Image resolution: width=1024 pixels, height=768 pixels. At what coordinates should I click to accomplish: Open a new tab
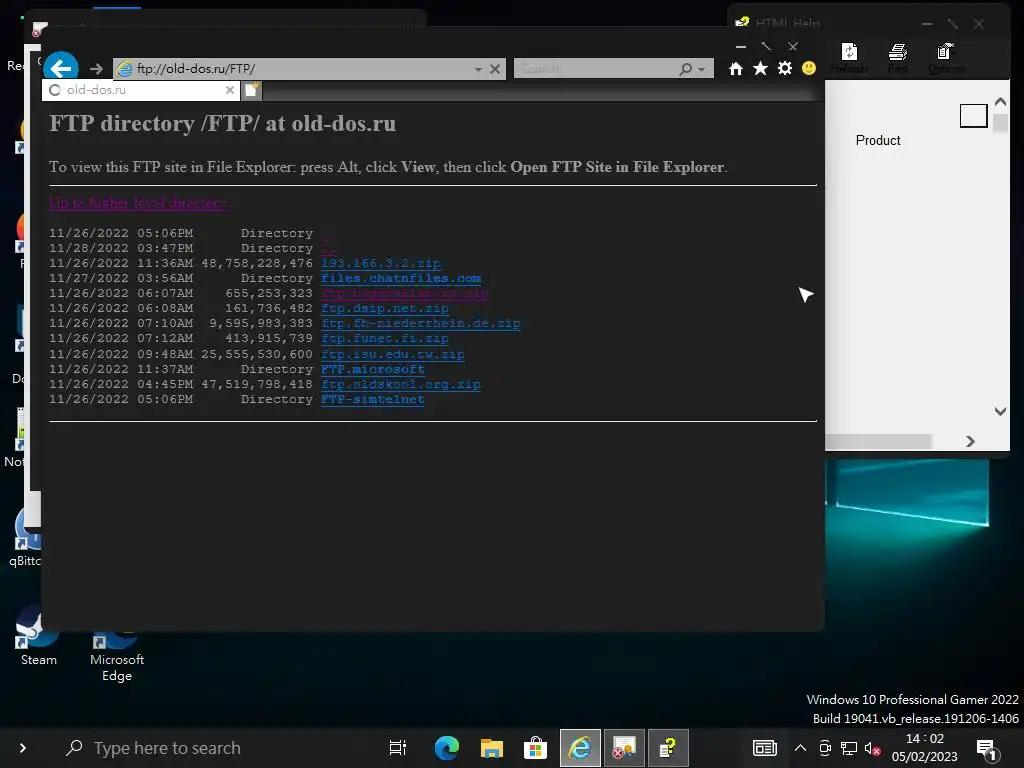tap(252, 90)
